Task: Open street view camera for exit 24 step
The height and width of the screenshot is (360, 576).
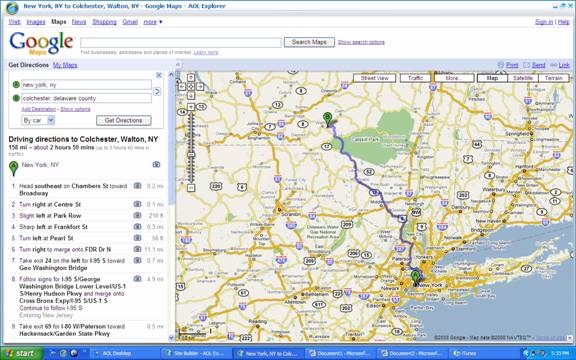Action: [x=137, y=260]
